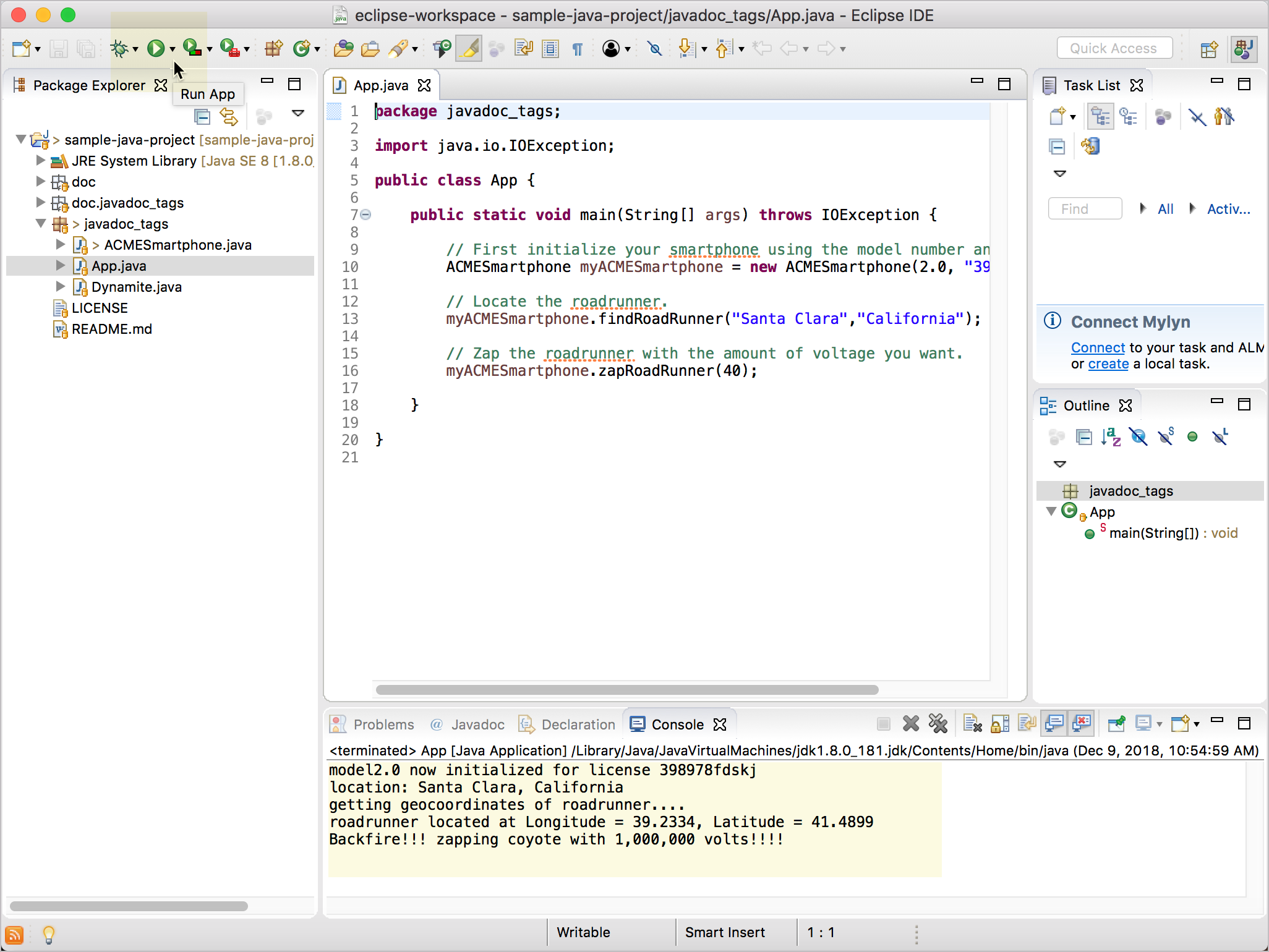
Task: Click the Connect link in Mylyn panel
Action: point(1098,347)
